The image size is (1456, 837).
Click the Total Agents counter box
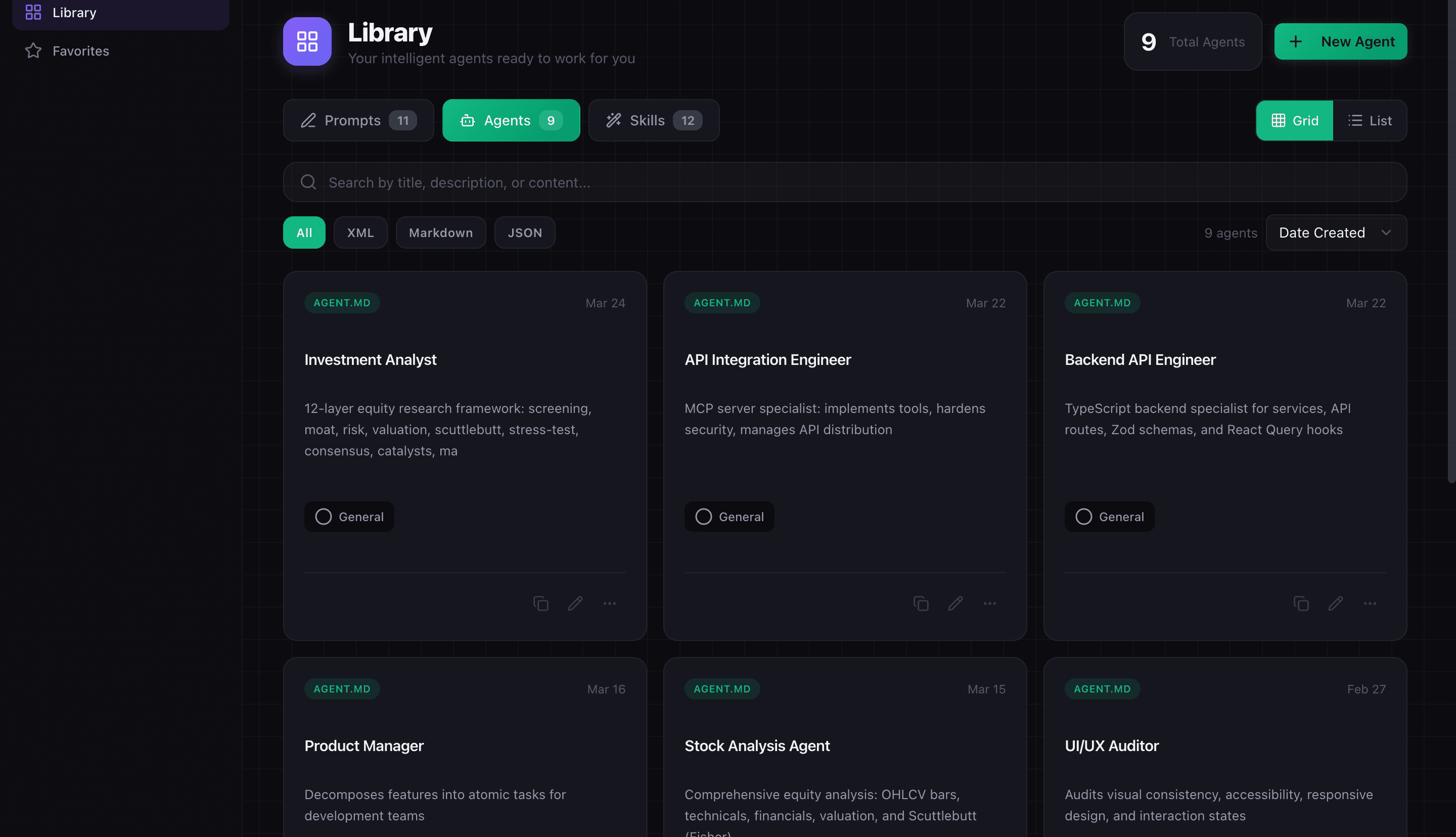1193,41
